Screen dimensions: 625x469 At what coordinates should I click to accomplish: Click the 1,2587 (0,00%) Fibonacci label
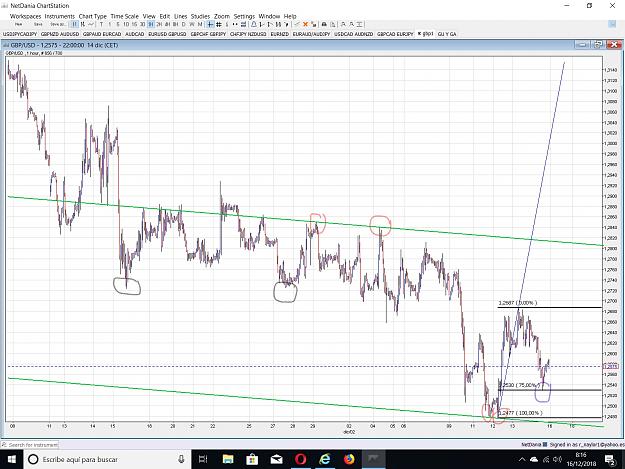click(x=517, y=303)
